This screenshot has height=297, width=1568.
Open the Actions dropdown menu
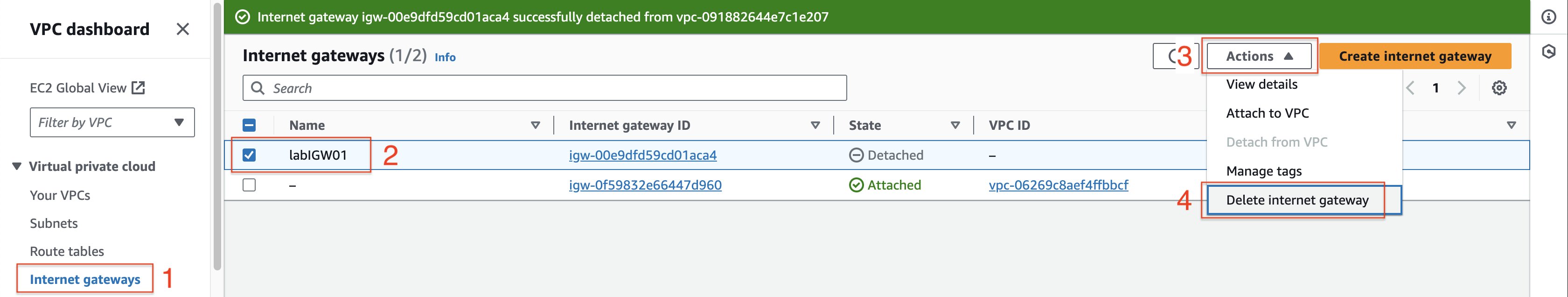point(1259,56)
